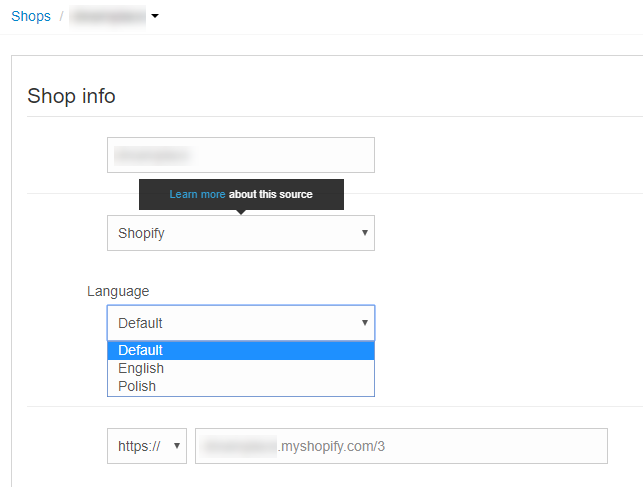Screen dimensions: 643x487
Task: Open the Learn more link in tooltip
Action: coord(197,194)
